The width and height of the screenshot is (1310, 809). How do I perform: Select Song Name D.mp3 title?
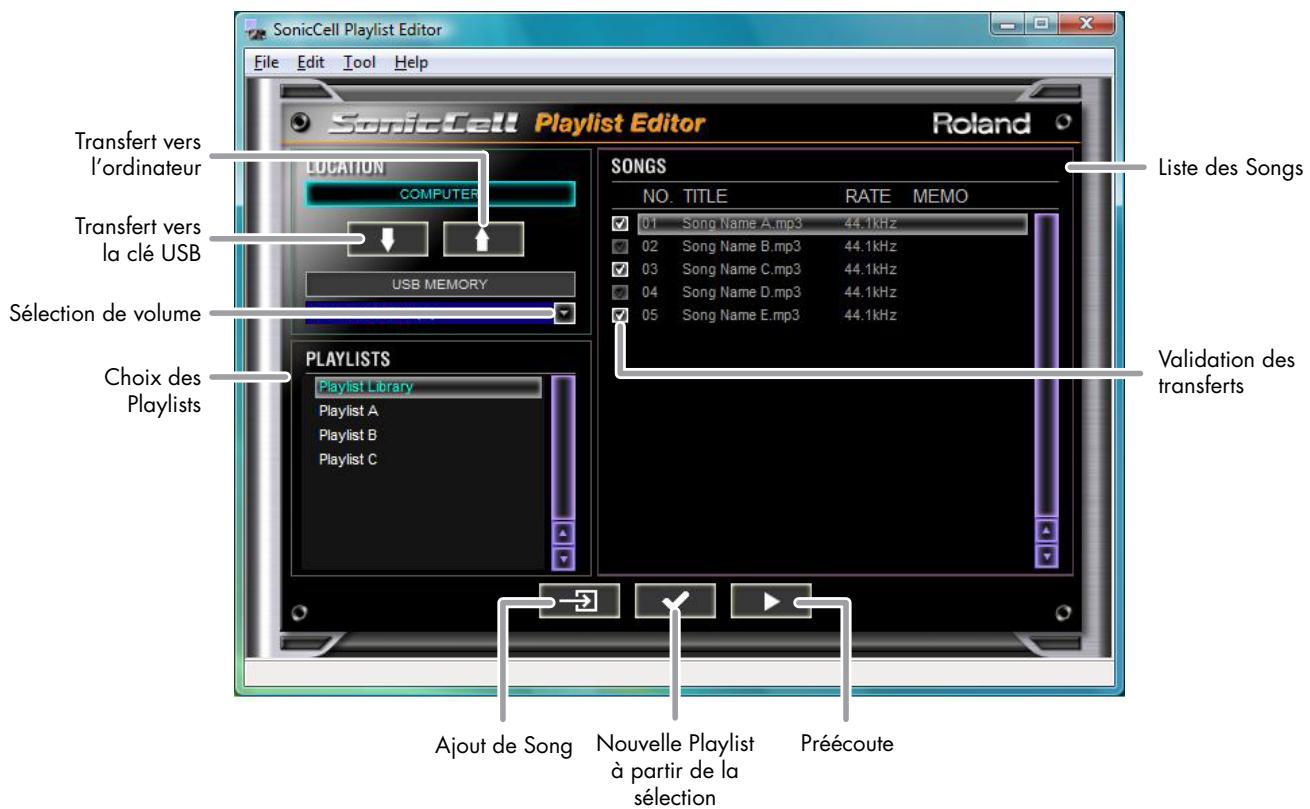[741, 292]
